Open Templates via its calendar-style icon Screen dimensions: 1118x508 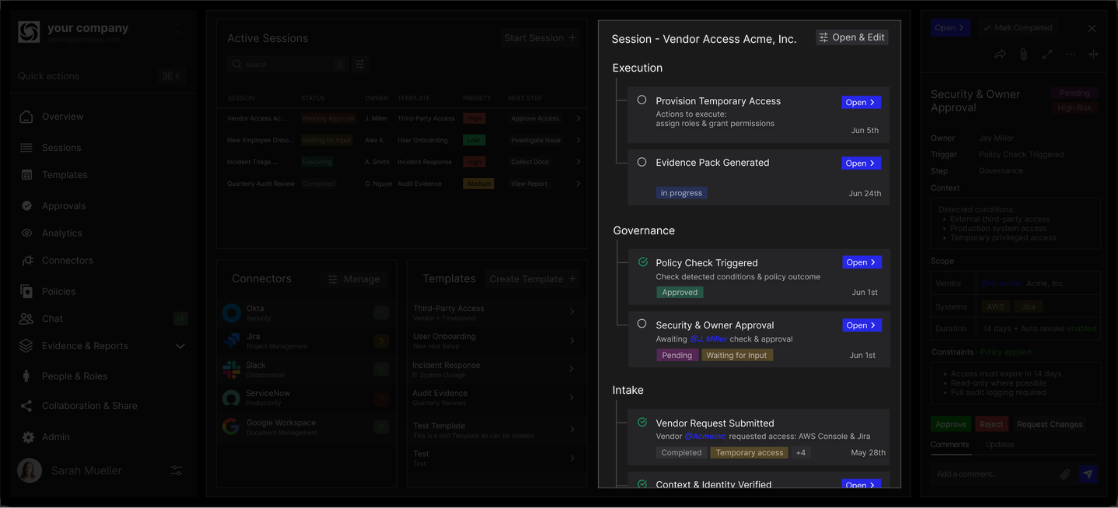coord(26,175)
